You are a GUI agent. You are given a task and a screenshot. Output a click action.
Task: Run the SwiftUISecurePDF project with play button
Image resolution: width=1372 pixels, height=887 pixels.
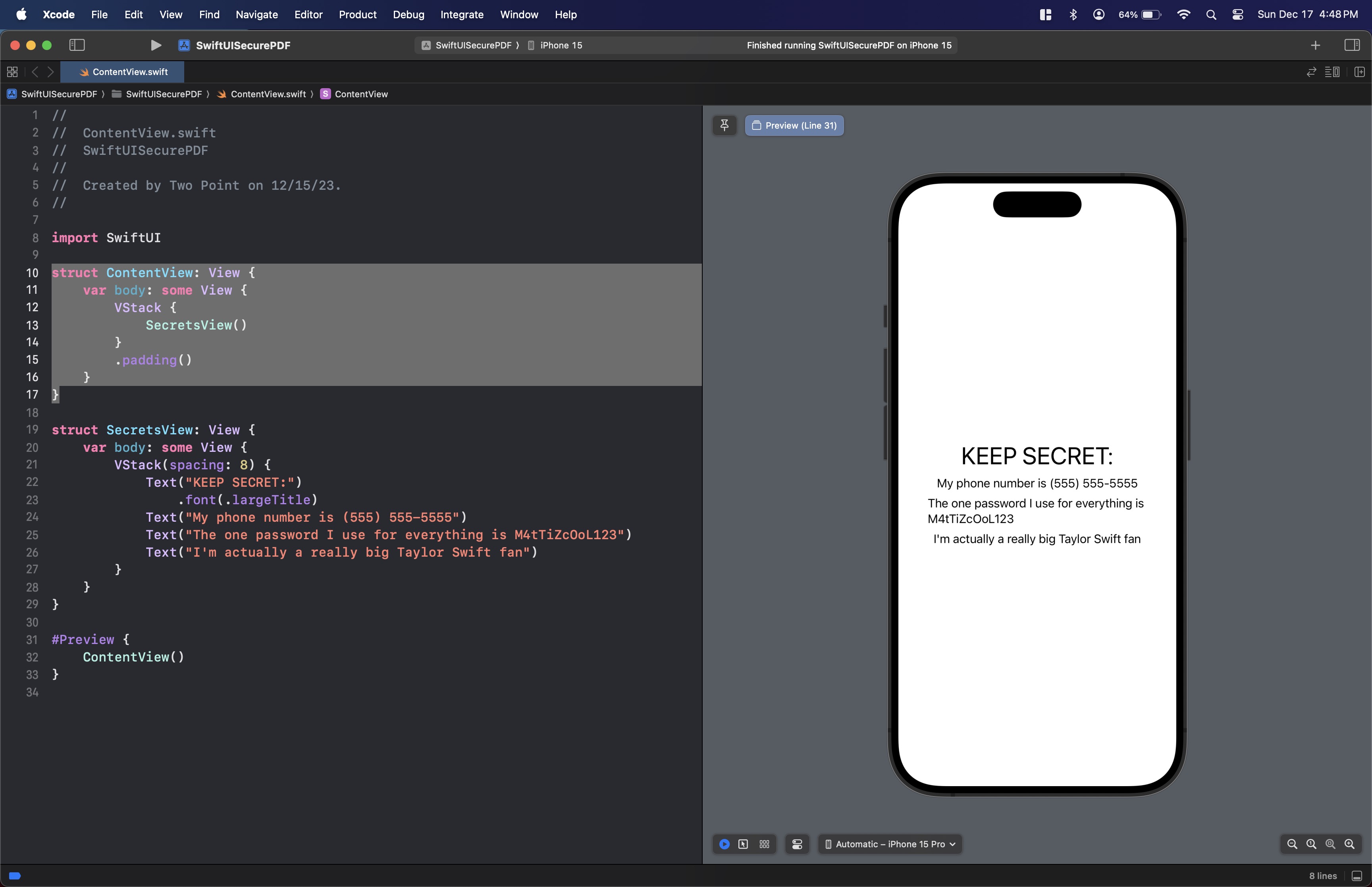point(156,45)
